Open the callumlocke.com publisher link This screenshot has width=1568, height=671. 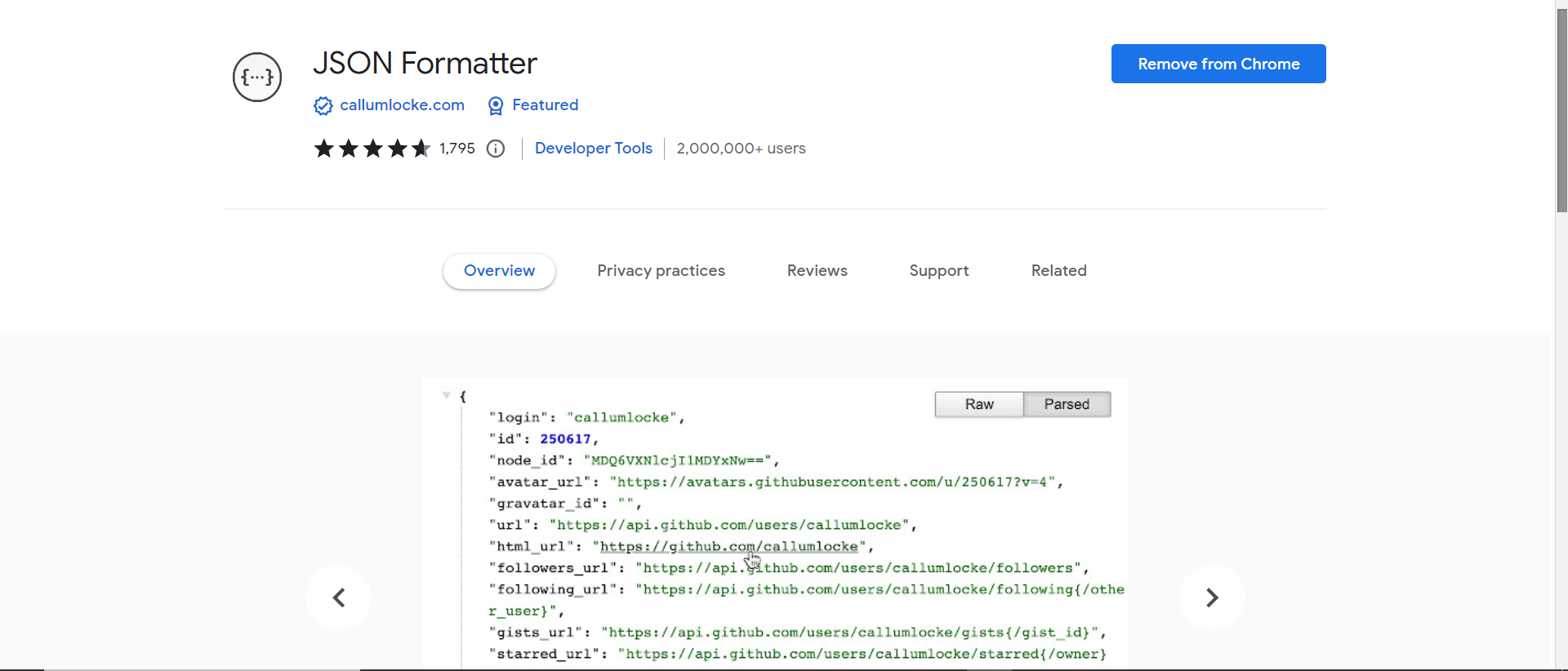click(402, 105)
